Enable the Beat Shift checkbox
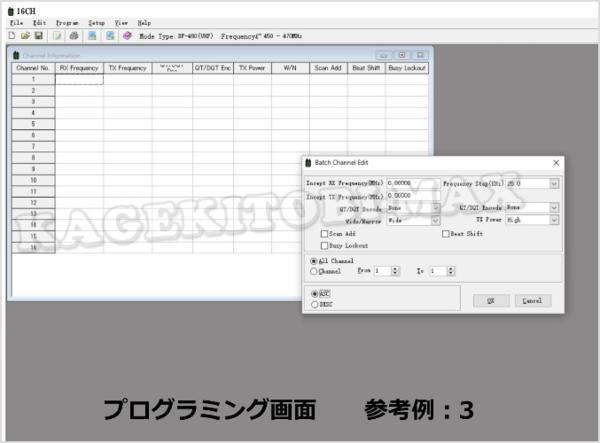Image resolution: width=600 pixels, height=443 pixels. (x=445, y=234)
